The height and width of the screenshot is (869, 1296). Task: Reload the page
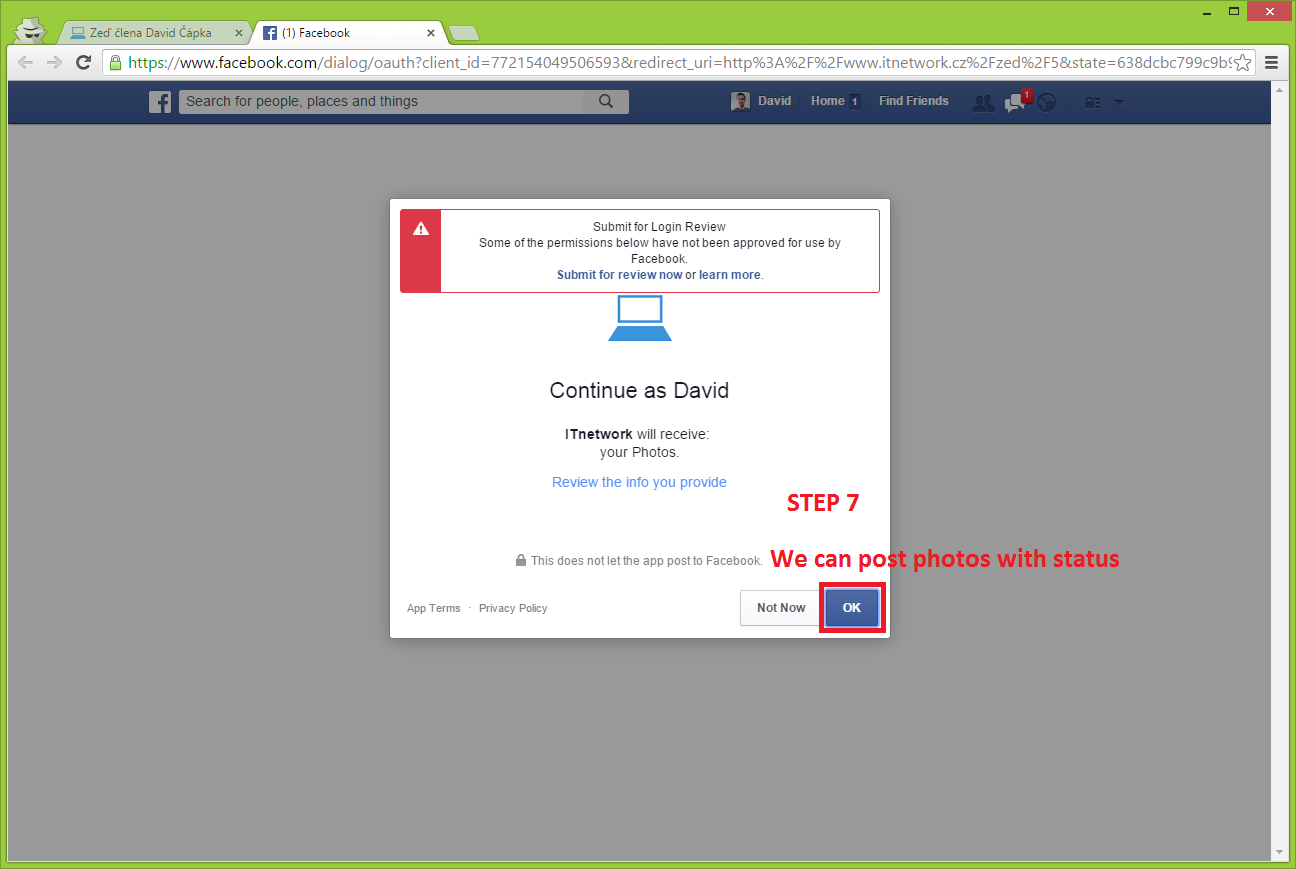click(84, 62)
